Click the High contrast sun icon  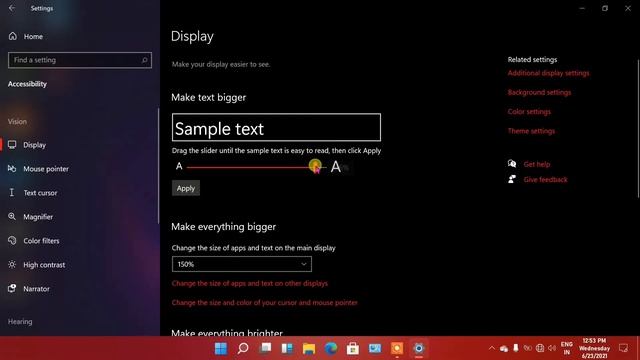point(12,264)
